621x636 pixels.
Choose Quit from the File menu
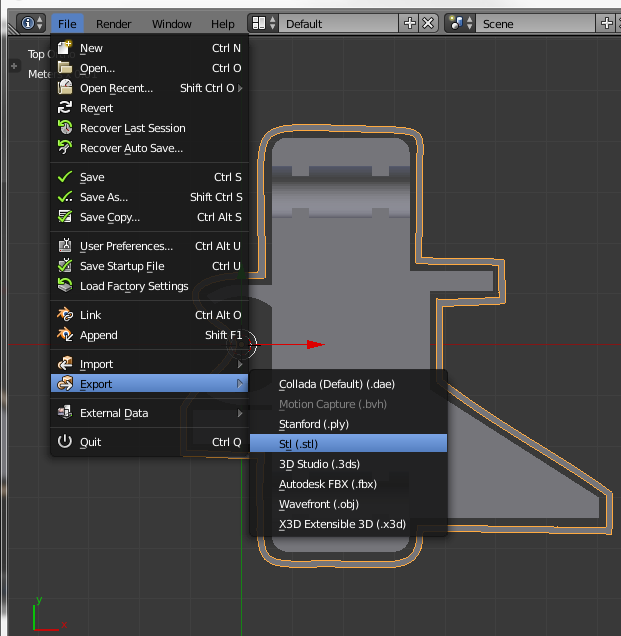[x=91, y=442]
